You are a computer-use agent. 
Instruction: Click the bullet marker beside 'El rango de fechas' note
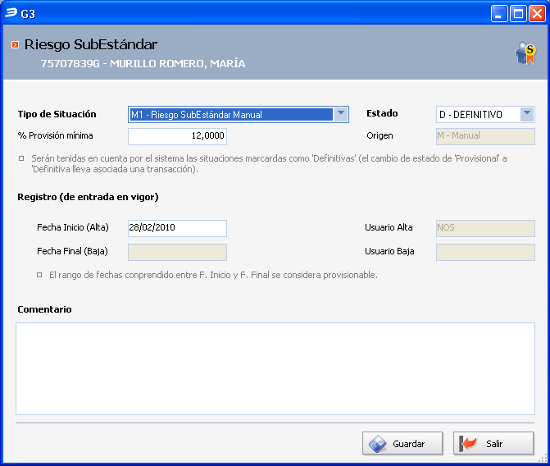click(x=40, y=275)
